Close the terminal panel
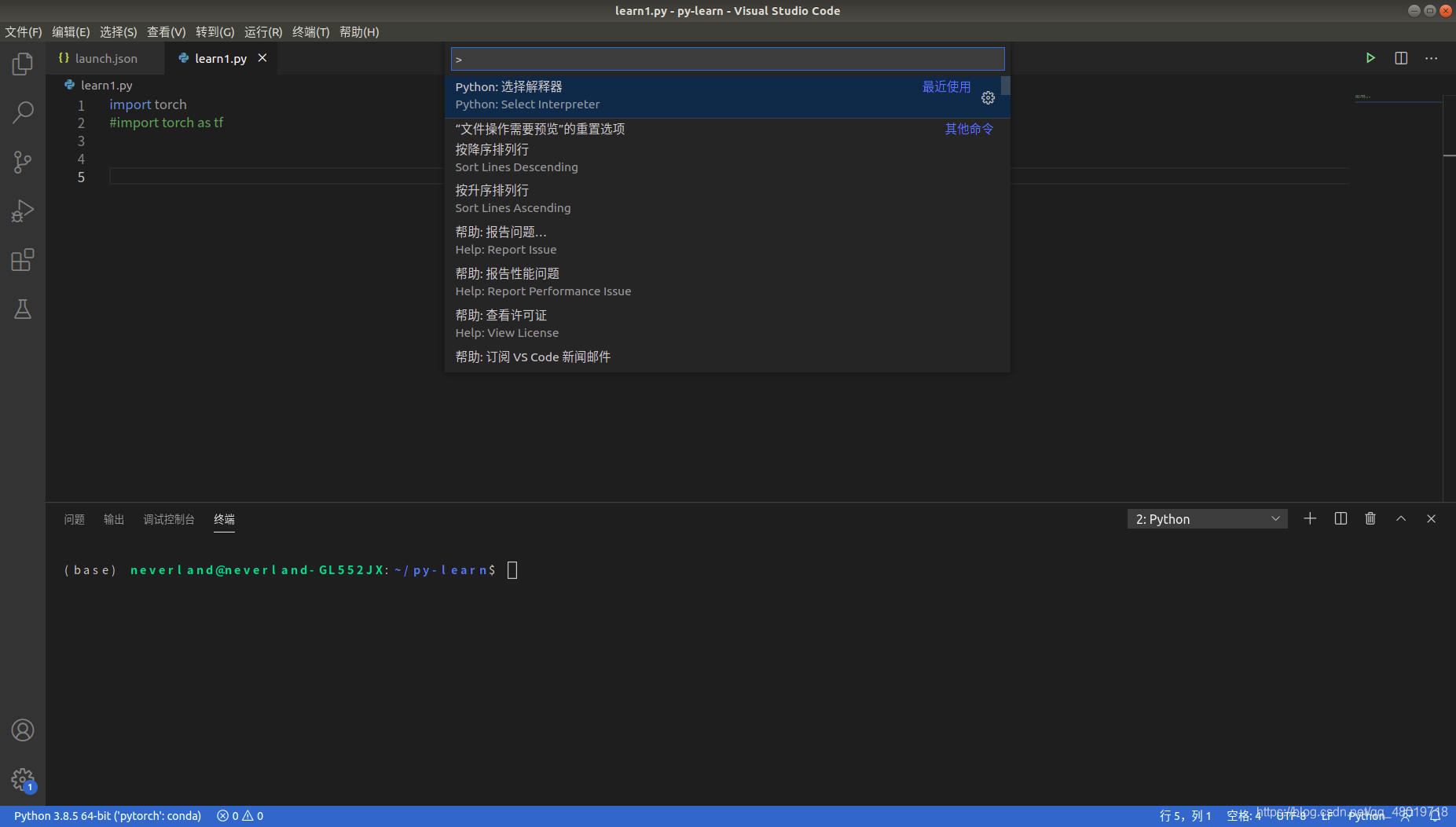 coord(1432,518)
